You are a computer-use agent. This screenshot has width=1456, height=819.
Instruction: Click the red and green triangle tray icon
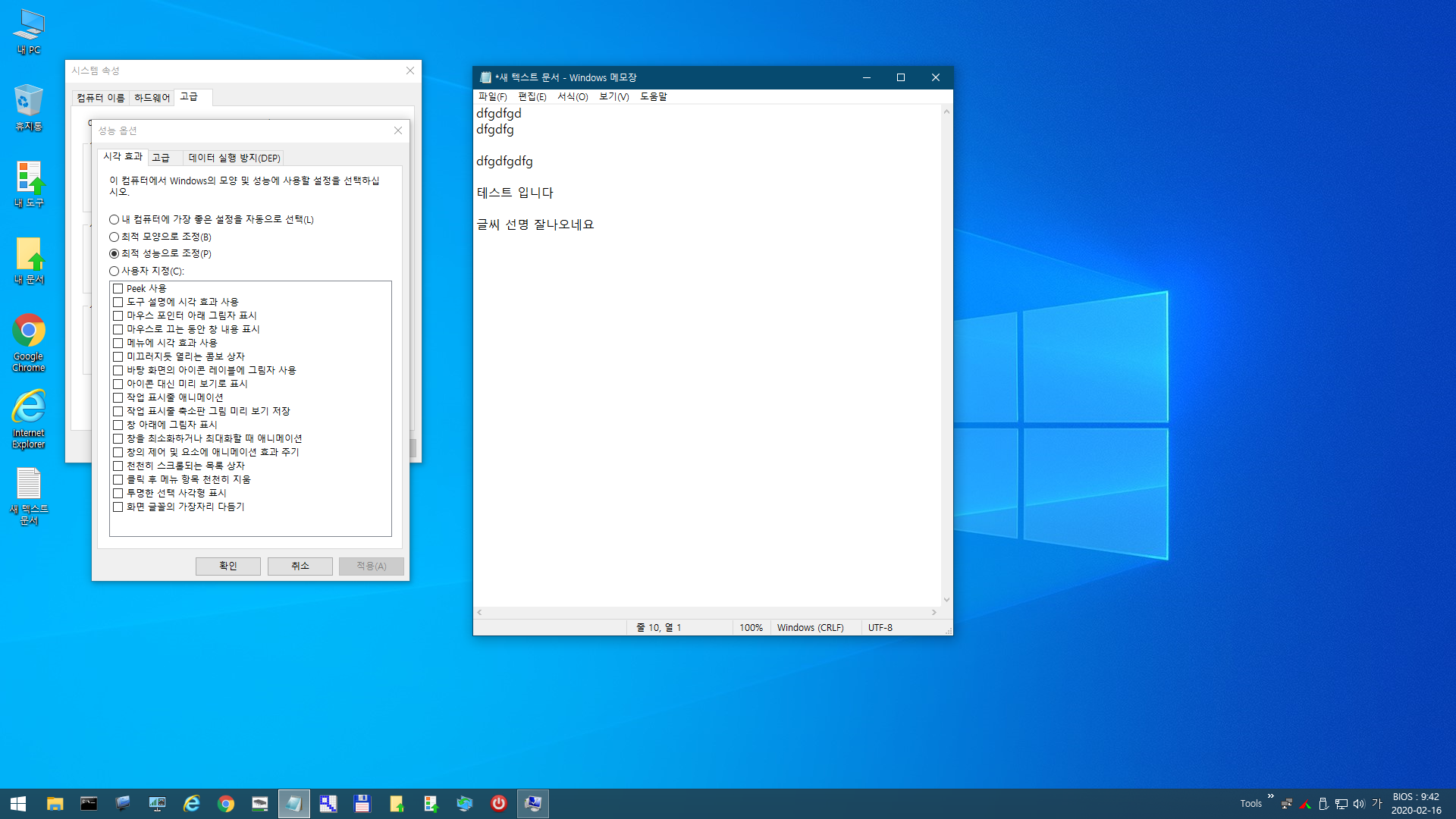point(1305,804)
